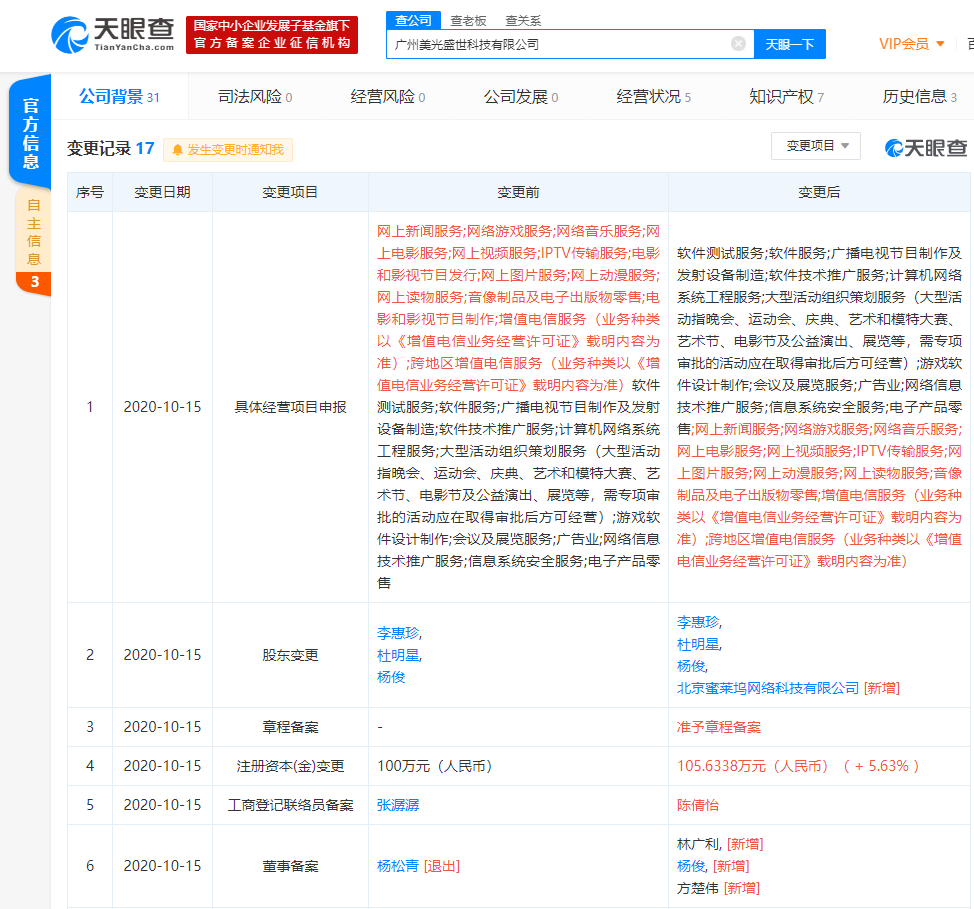This screenshot has width=974, height=909.
Task: Switch to the 查老板 search tab
Action: pyautogui.click(x=468, y=21)
